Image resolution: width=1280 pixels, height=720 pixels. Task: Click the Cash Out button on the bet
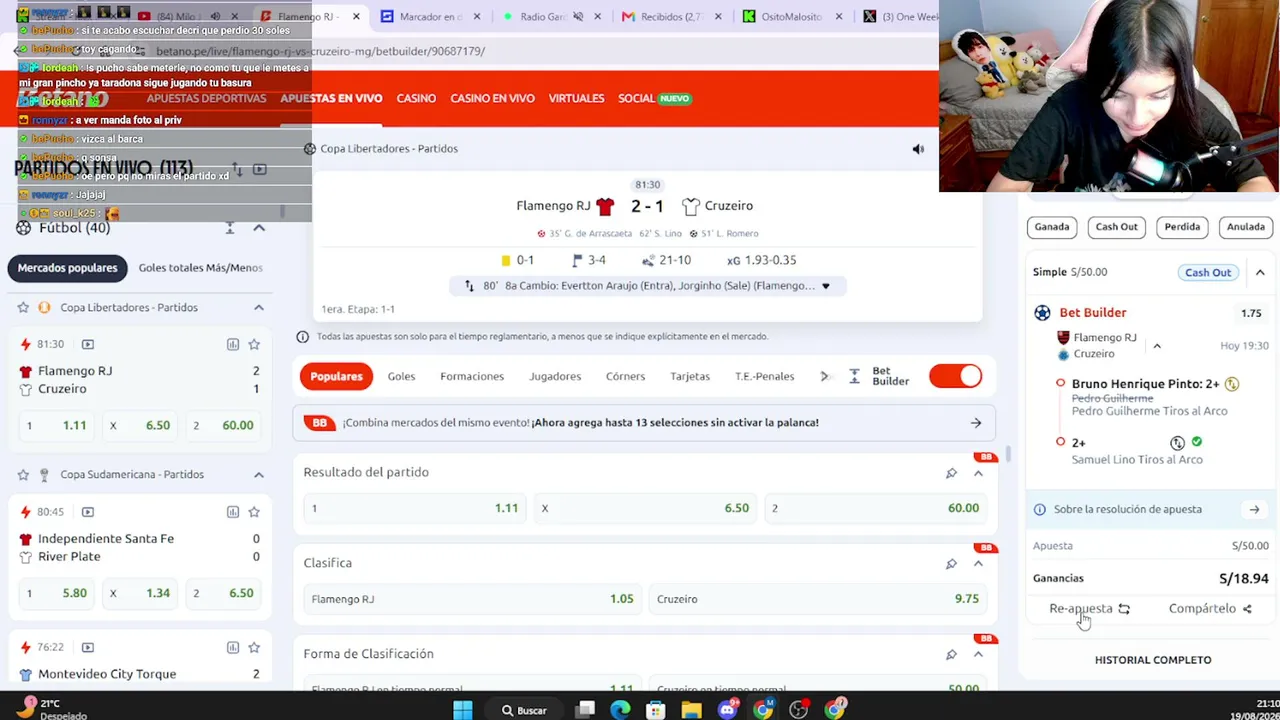coord(1208,272)
